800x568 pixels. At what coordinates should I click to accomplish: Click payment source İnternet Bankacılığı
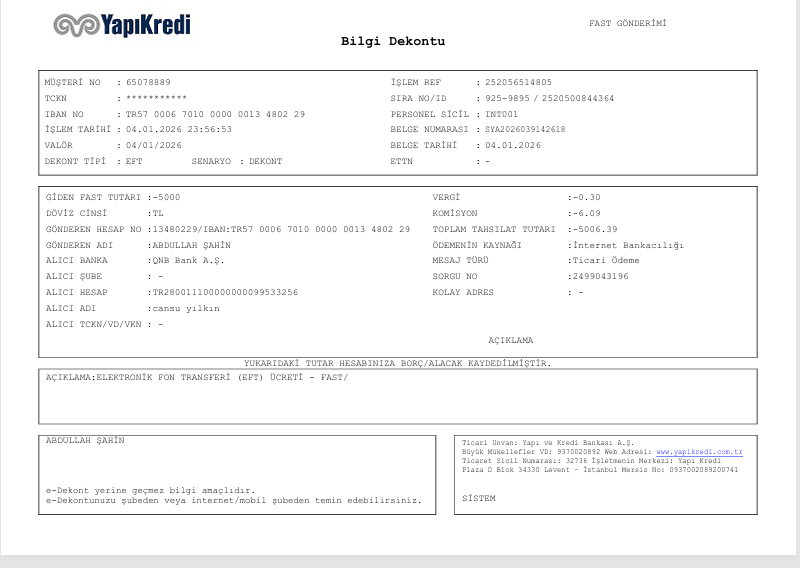click(629, 245)
